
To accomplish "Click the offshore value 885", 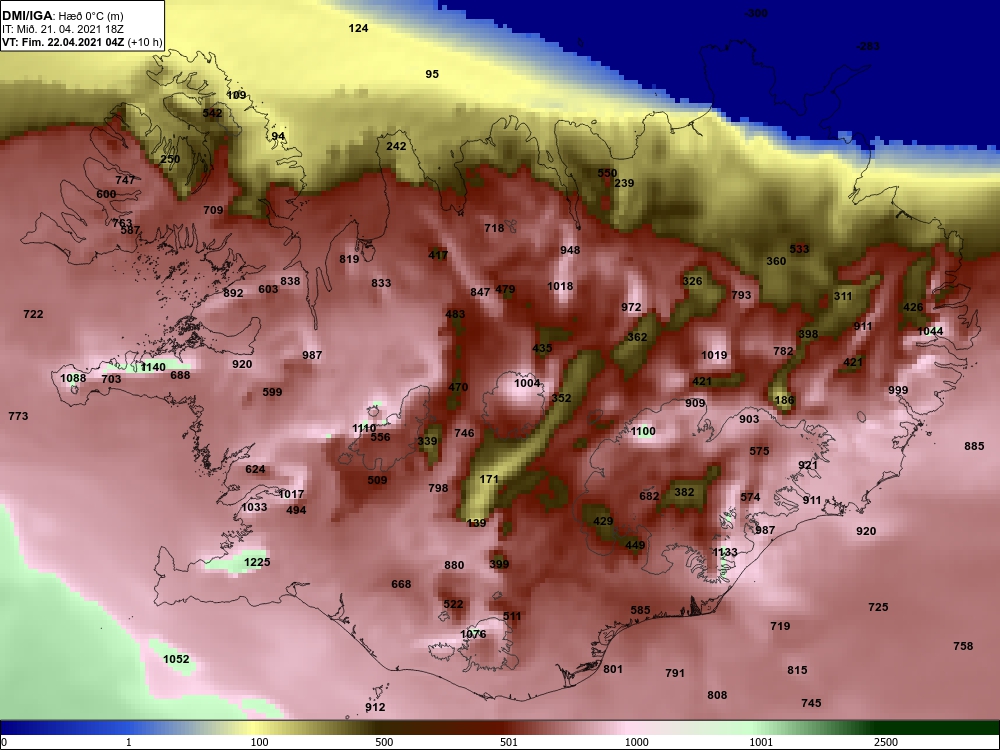I will (974, 446).
